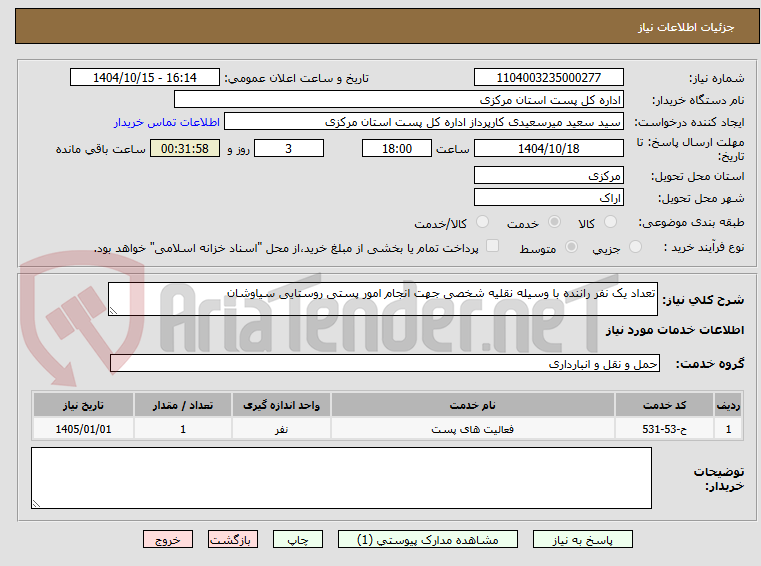Toggle the Islamic treasury bonds payment checkbox
Screen dimensions: 761x566
[x=493, y=246]
